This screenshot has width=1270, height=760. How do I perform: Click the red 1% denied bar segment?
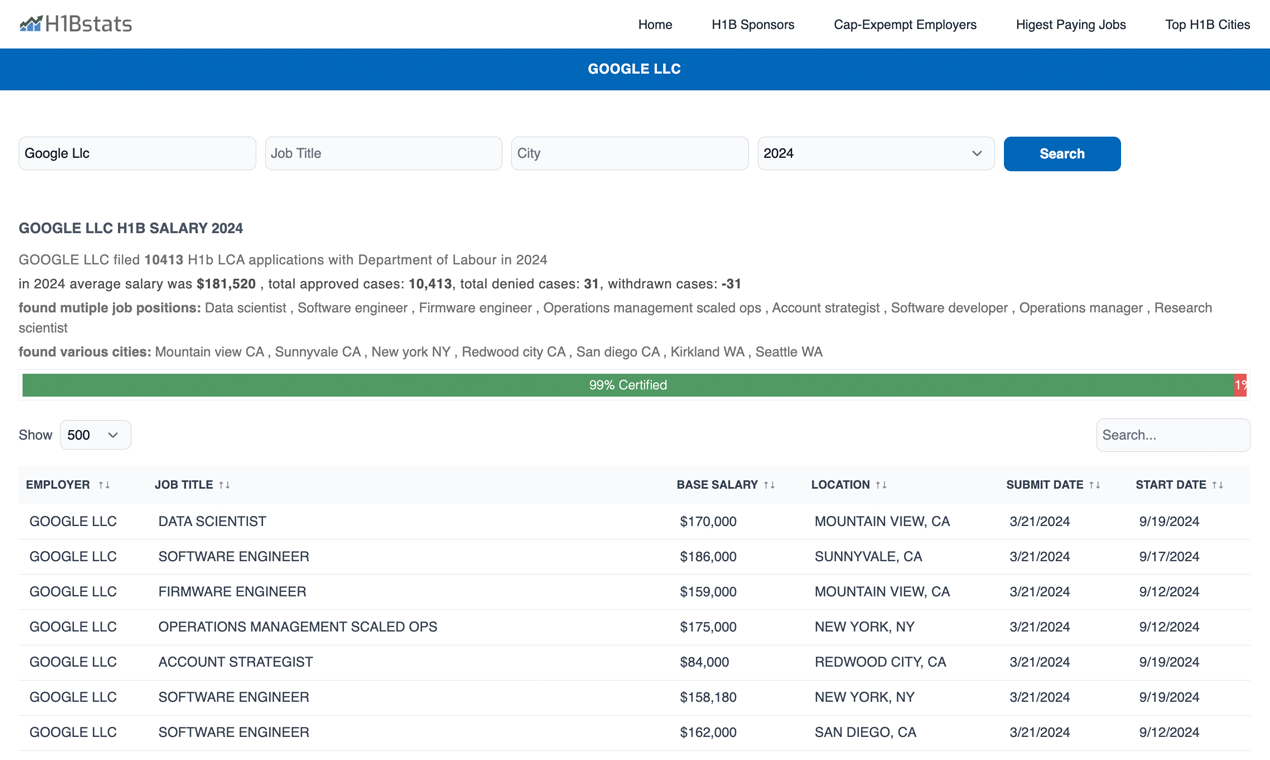(1241, 385)
